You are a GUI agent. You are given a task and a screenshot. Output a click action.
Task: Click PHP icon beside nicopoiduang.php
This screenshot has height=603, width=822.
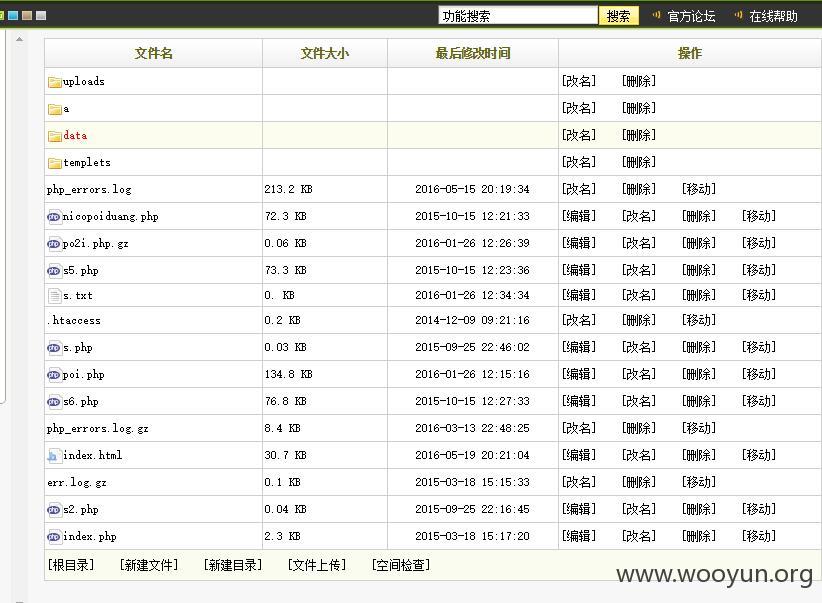53,217
